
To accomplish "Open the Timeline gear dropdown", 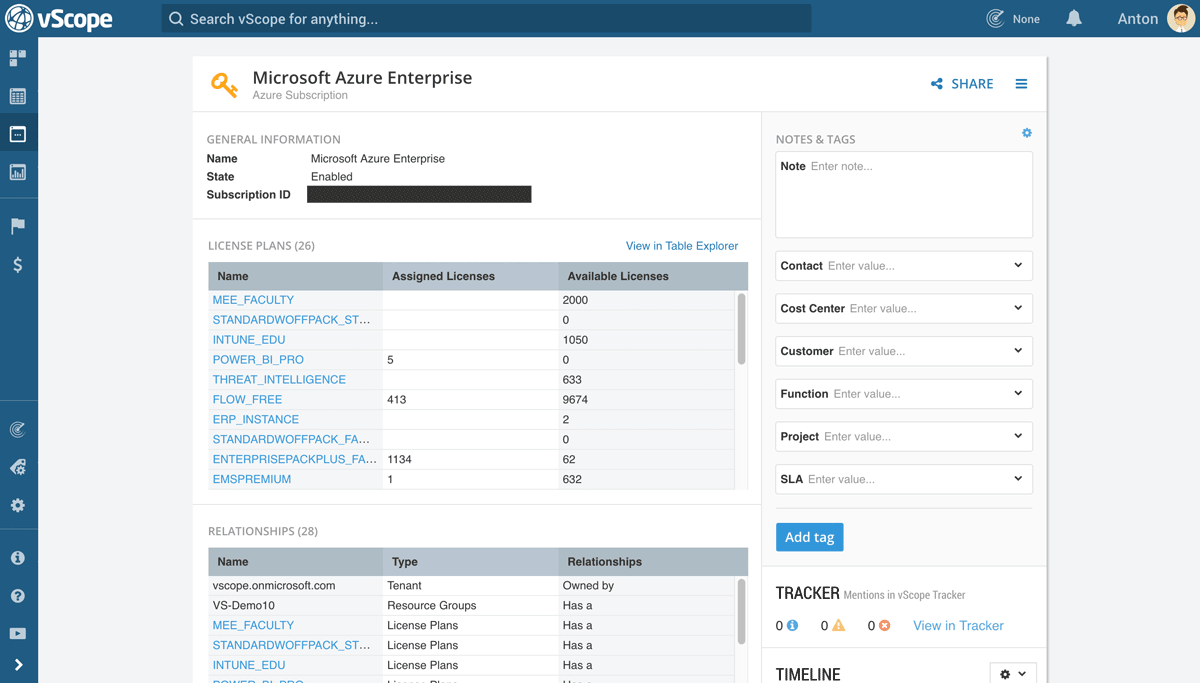I will tap(1013, 675).
